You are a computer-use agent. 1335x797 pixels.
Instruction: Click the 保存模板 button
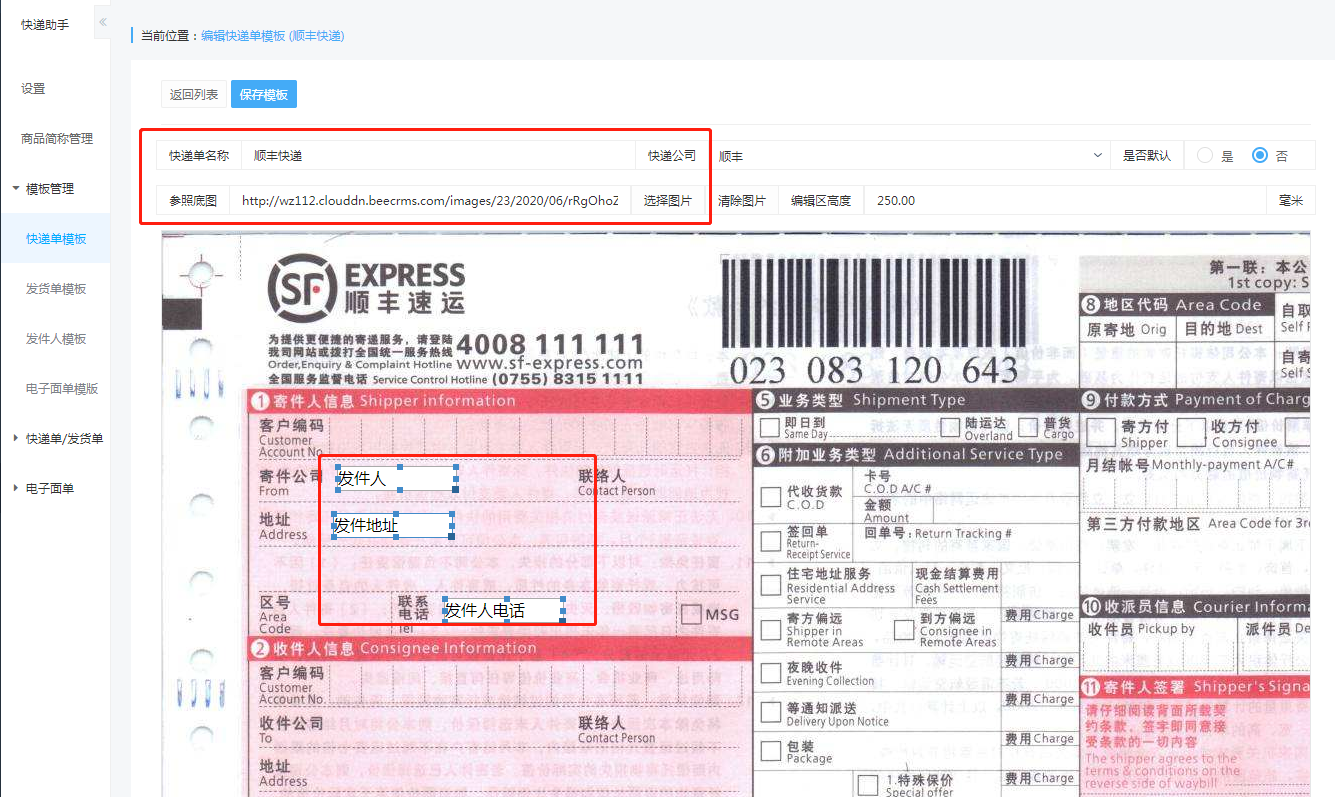[264, 95]
